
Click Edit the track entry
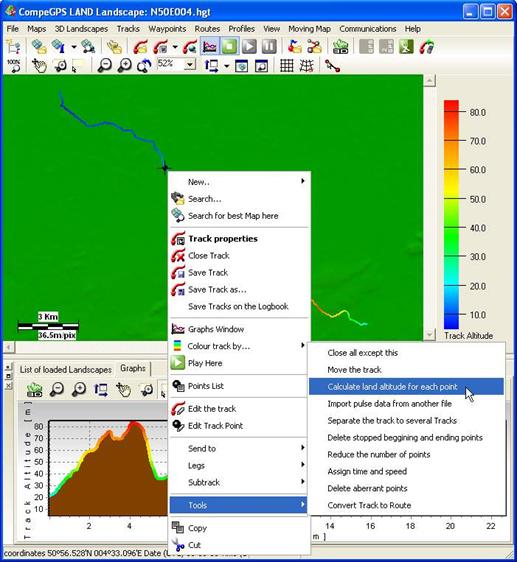[x=239, y=409]
